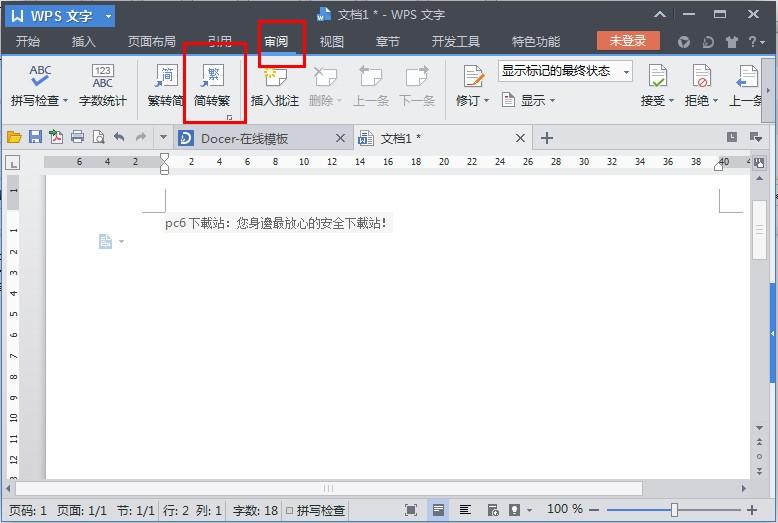
Task: Switch to full screen view icon in status bar
Action: coord(411,510)
